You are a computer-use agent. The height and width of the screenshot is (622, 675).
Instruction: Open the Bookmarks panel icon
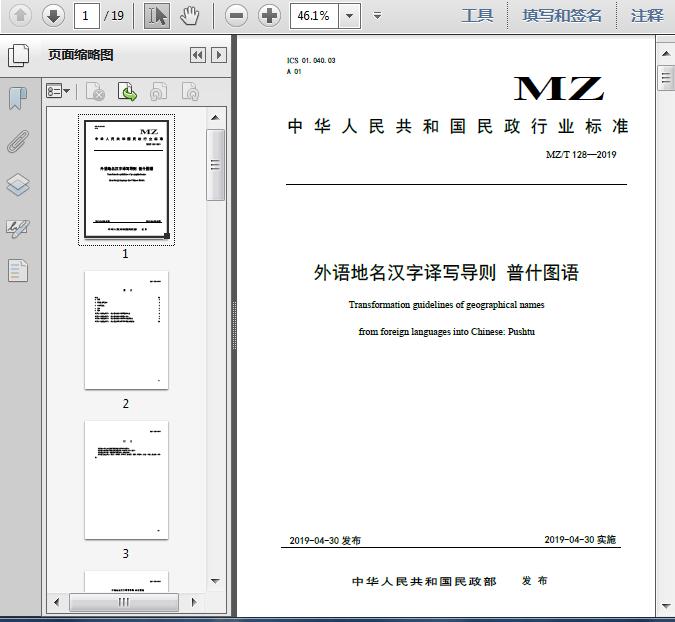click(18, 98)
